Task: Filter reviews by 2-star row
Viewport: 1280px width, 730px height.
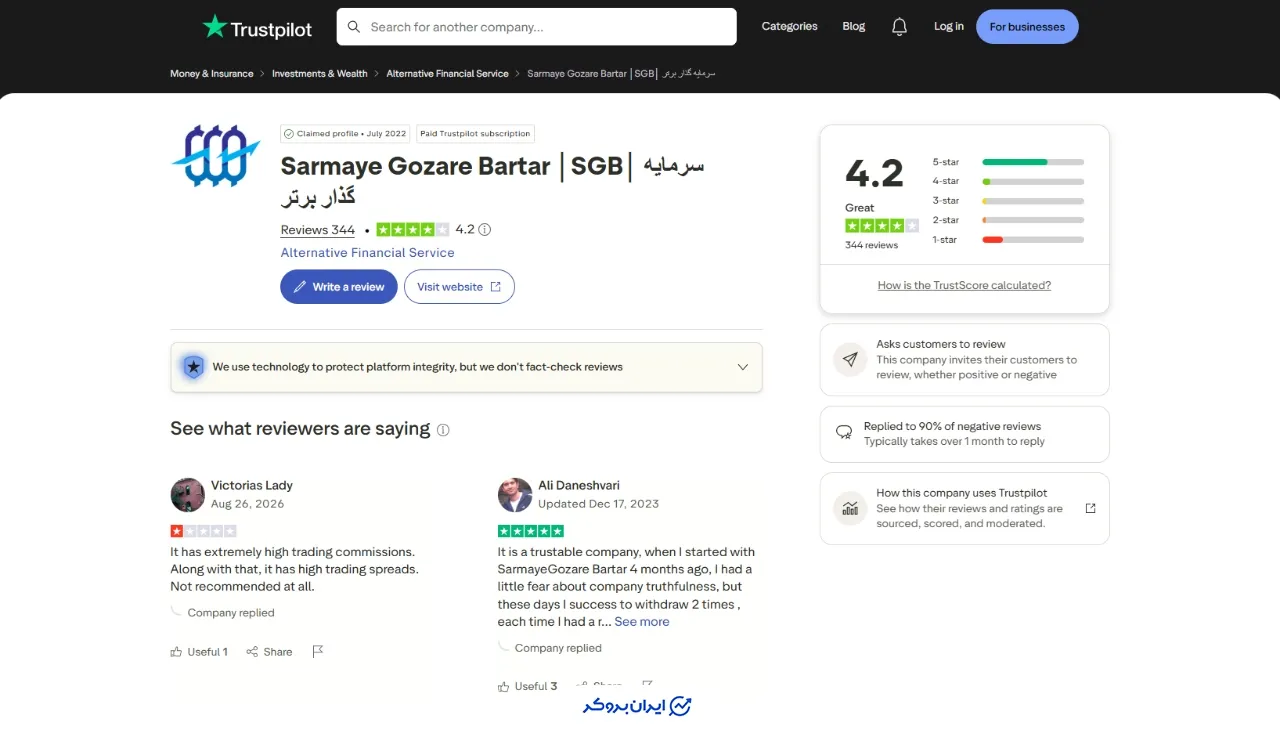Action: click(x=1008, y=220)
